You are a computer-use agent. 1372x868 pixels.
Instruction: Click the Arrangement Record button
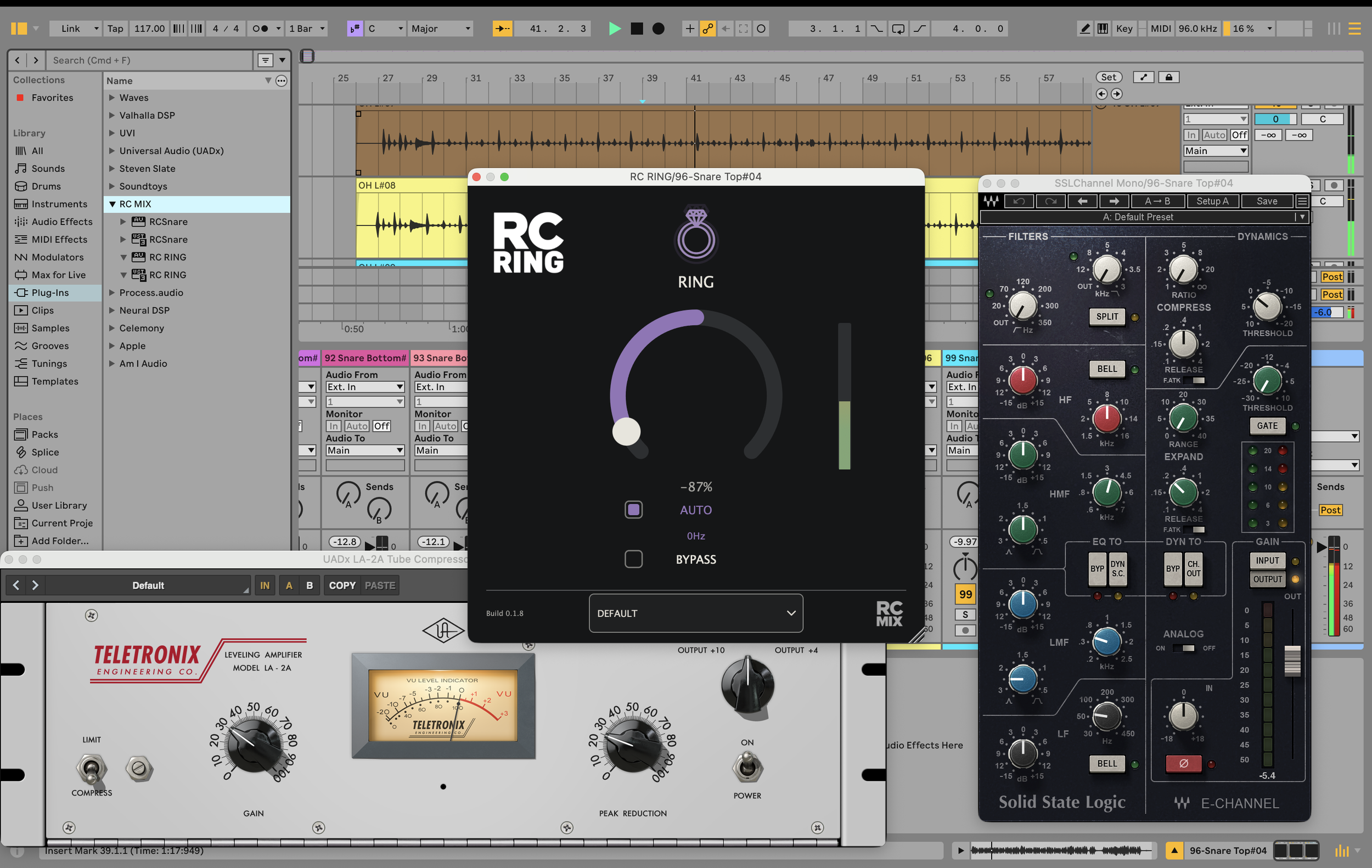click(658, 29)
